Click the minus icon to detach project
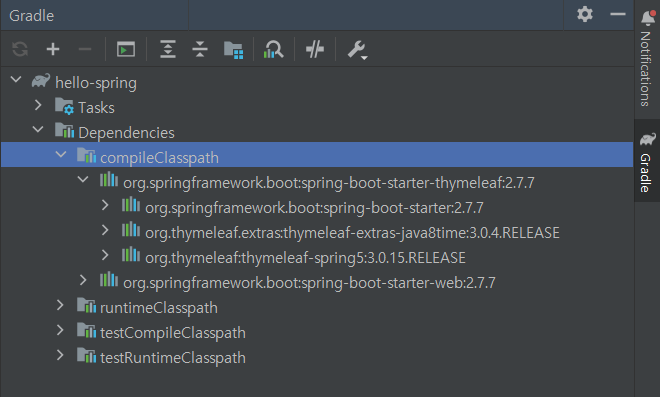Viewport: 660px width, 397px height. (x=85, y=49)
